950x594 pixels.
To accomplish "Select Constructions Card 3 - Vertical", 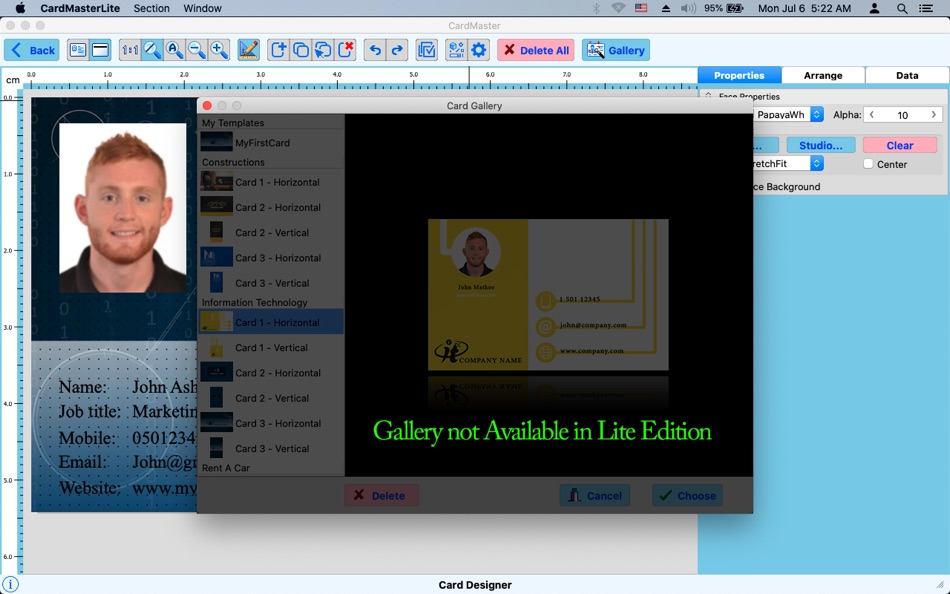I will tap(271, 283).
